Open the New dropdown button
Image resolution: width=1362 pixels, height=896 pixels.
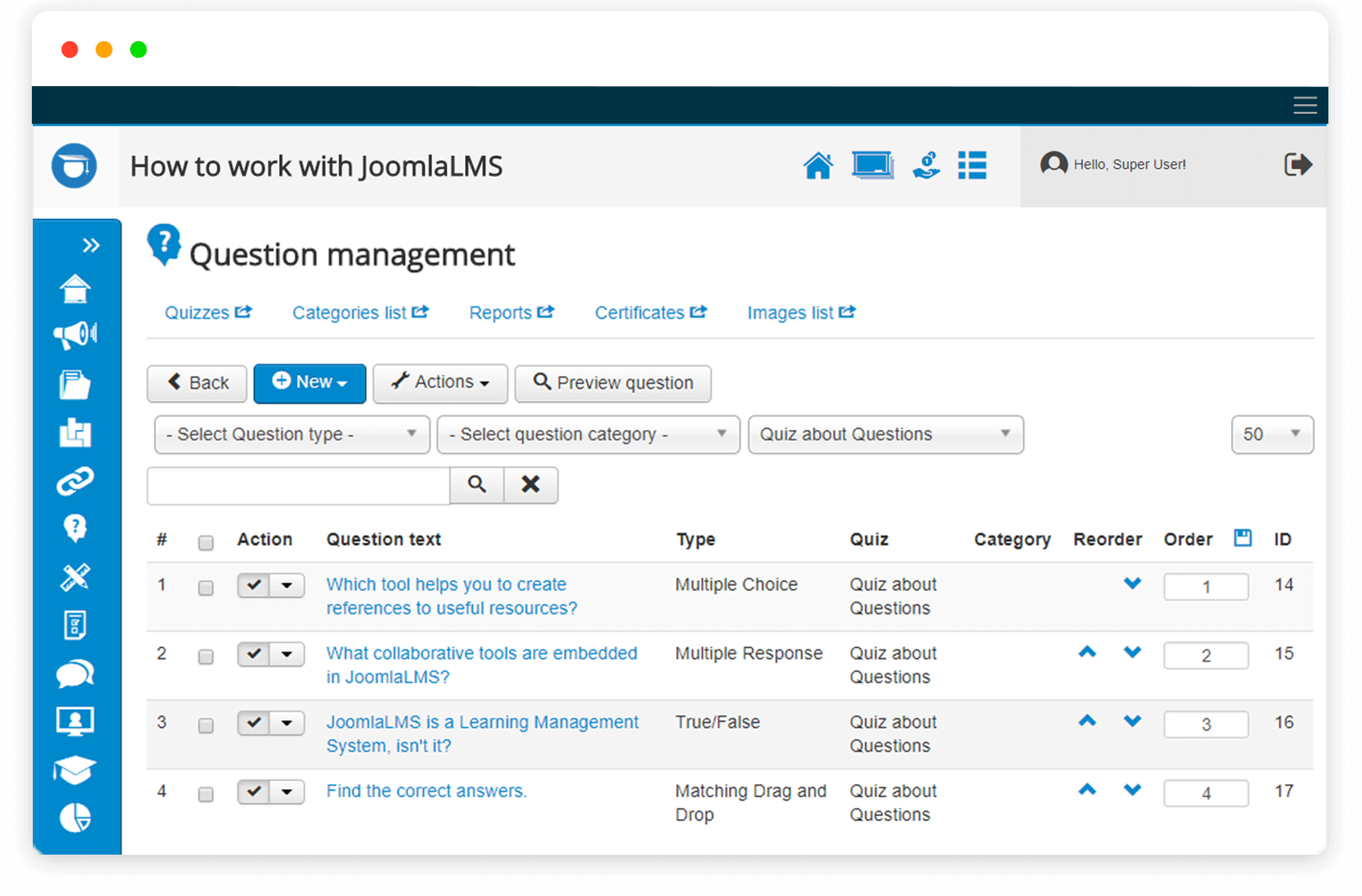[310, 383]
